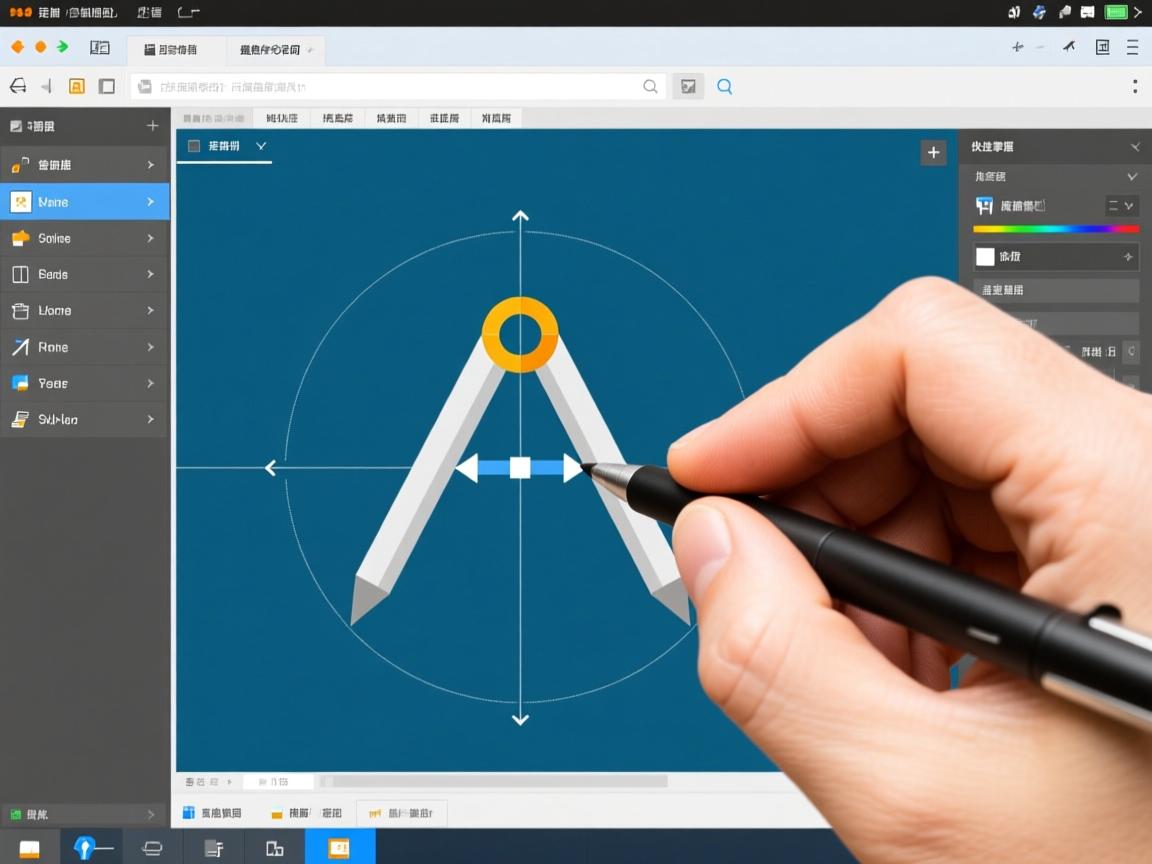Expand the Rone sidebar item
This screenshot has width=1152, height=864.
coord(150,347)
